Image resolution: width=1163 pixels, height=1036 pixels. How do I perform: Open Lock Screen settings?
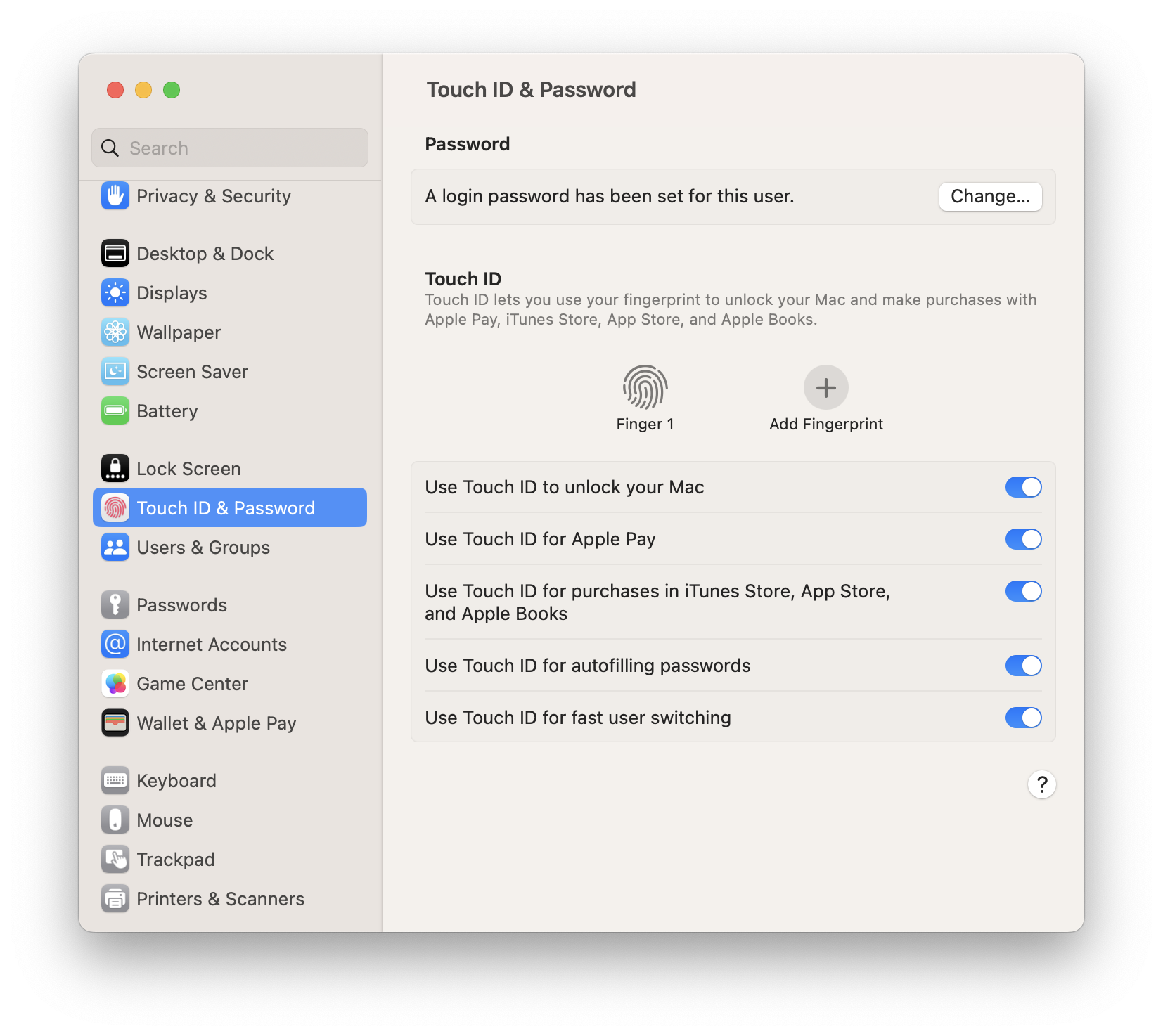click(x=188, y=469)
